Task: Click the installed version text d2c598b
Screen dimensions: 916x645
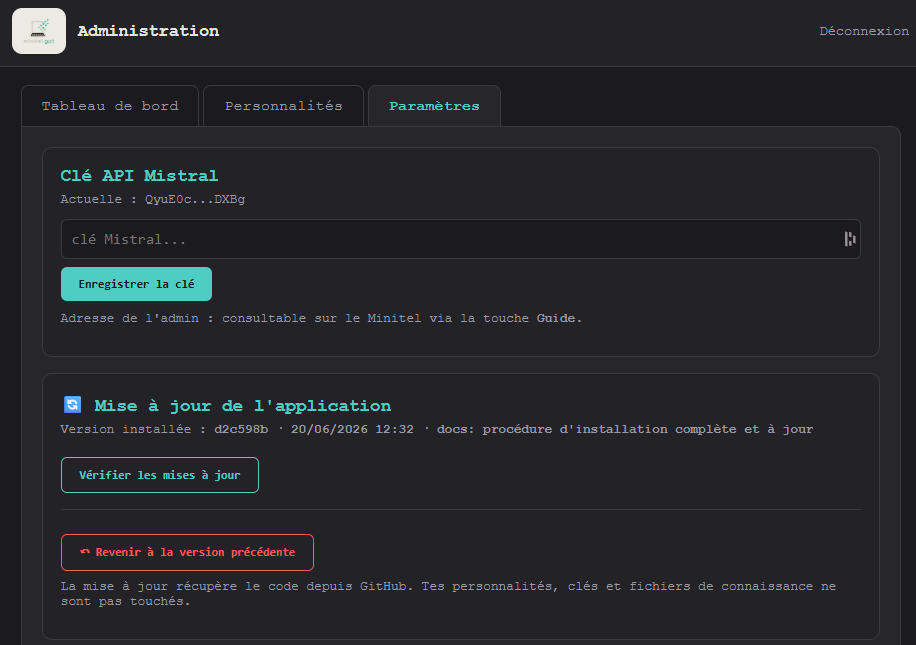Action: pyautogui.click(x=241, y=429)
